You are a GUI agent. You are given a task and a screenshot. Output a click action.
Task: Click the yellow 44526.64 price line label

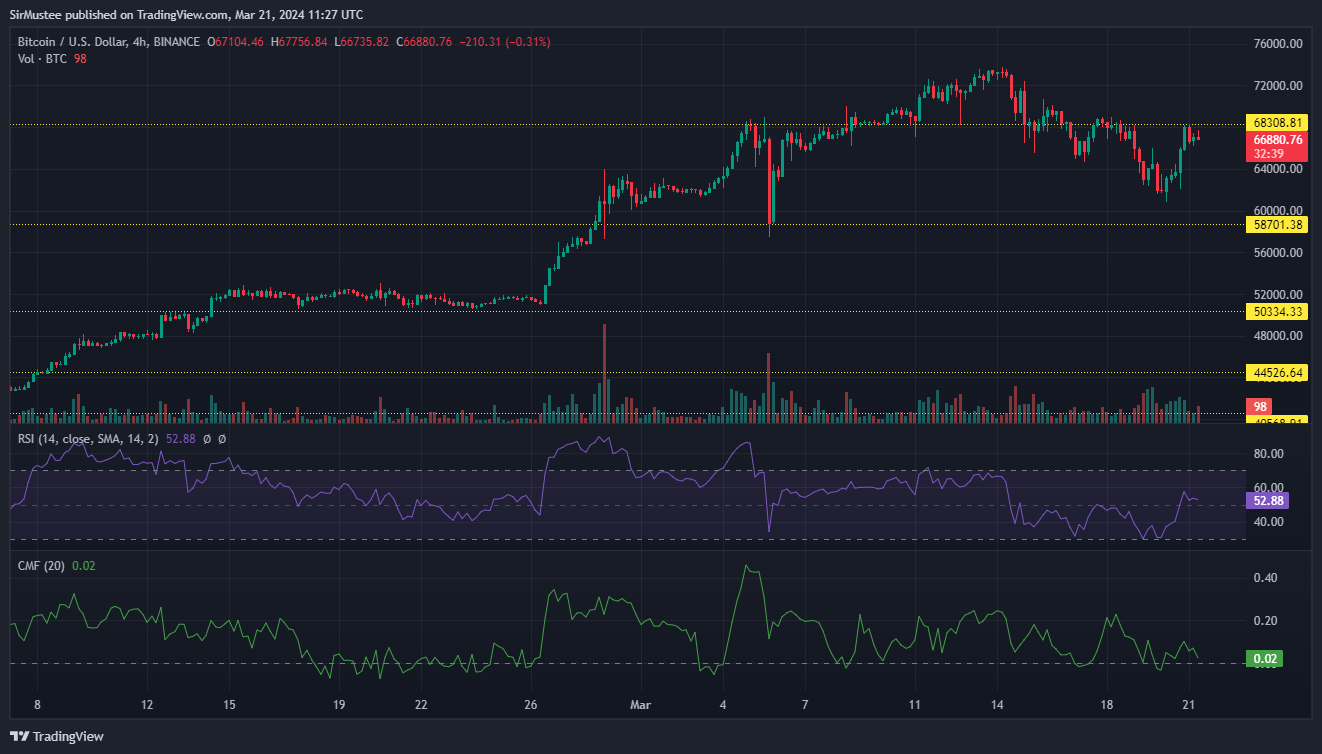click(1277, 373)
